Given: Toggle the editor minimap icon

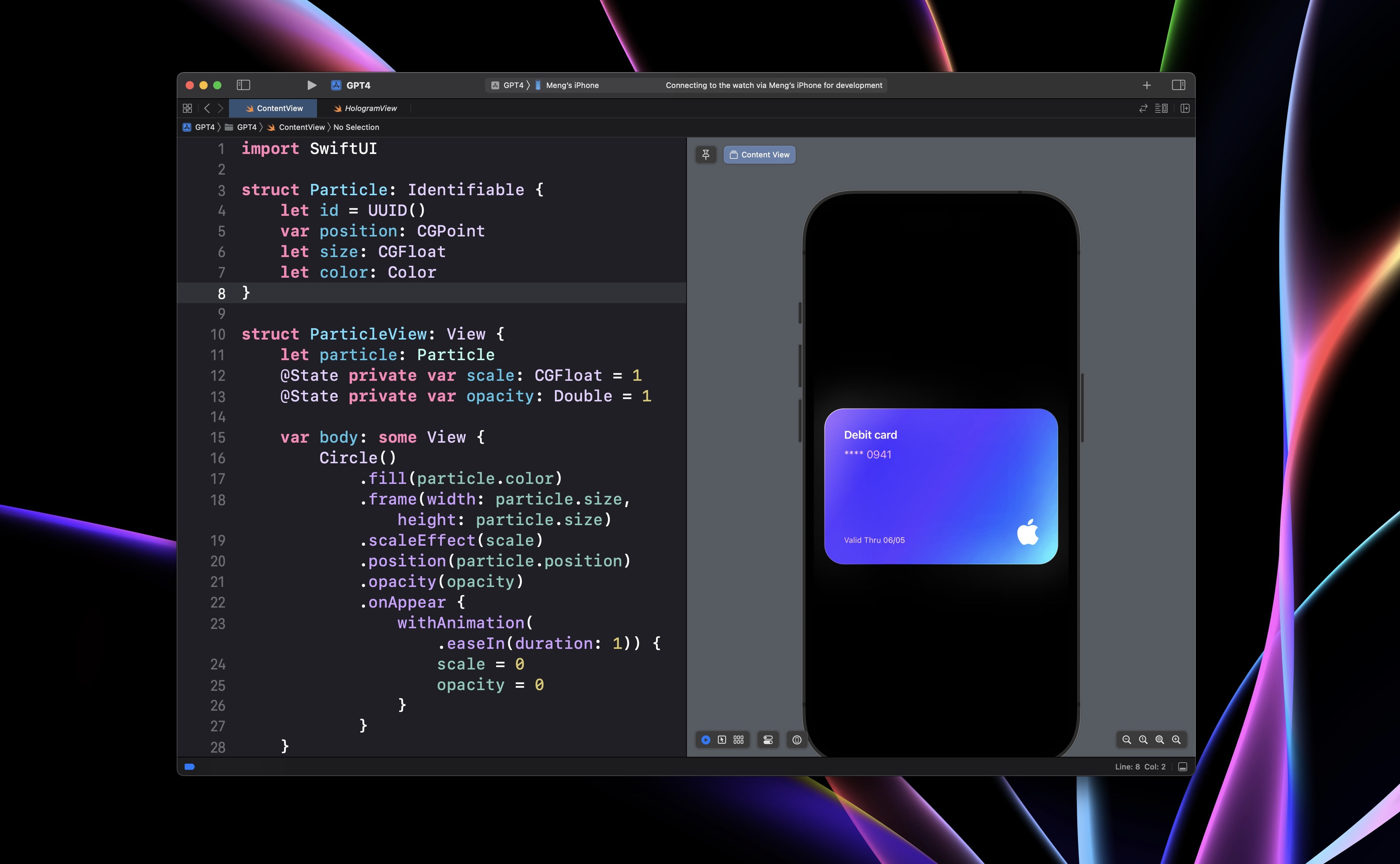Looking at the screenshot, I should (x=1161, y=108).
